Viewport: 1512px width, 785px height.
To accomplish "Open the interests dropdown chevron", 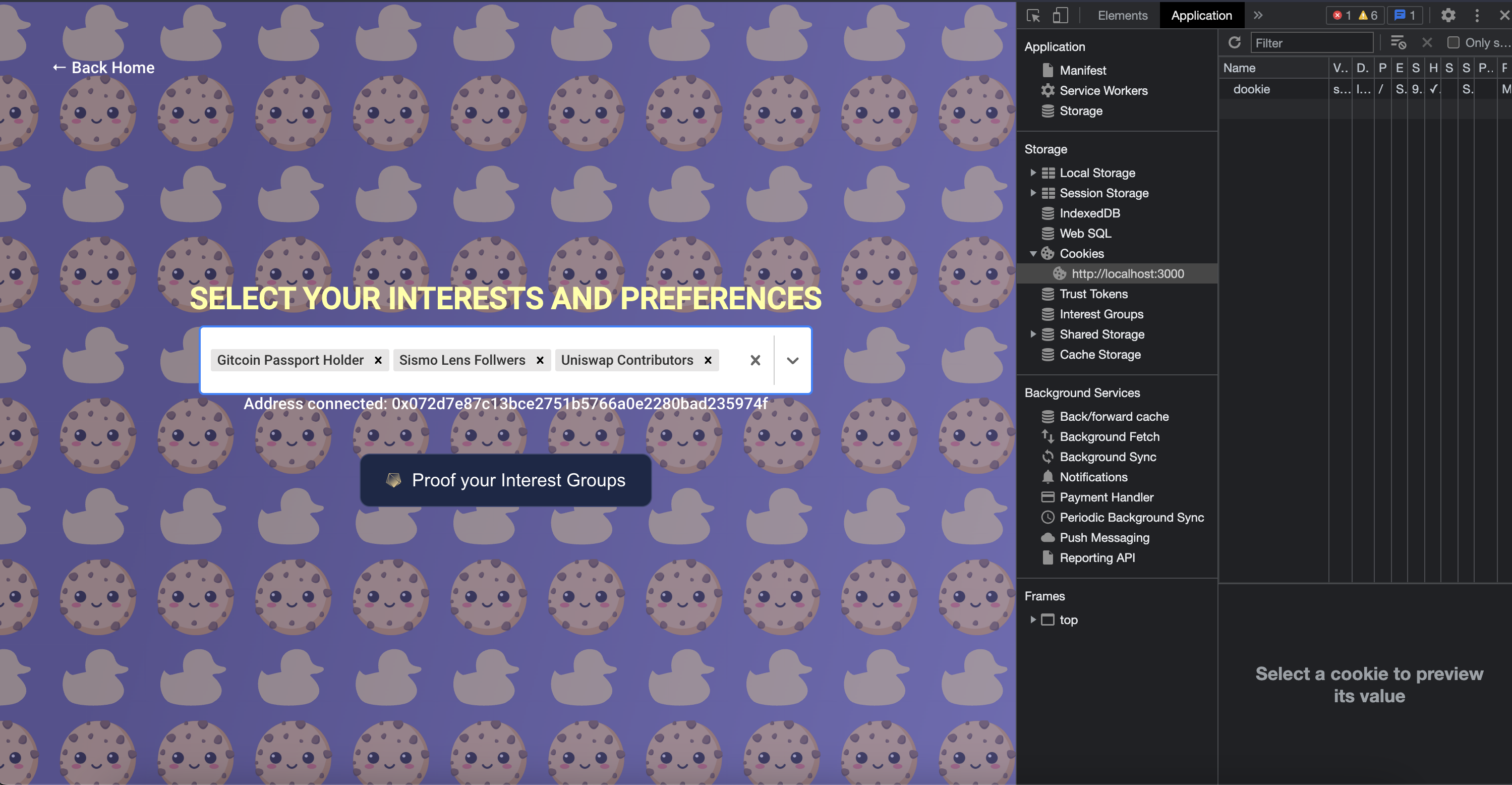I will coord(792,361).
